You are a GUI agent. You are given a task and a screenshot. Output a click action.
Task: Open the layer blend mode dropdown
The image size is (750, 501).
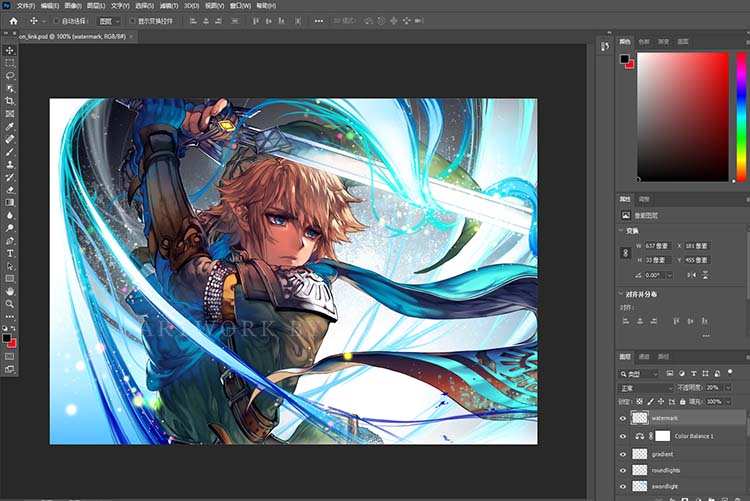(x=645, y=387)
